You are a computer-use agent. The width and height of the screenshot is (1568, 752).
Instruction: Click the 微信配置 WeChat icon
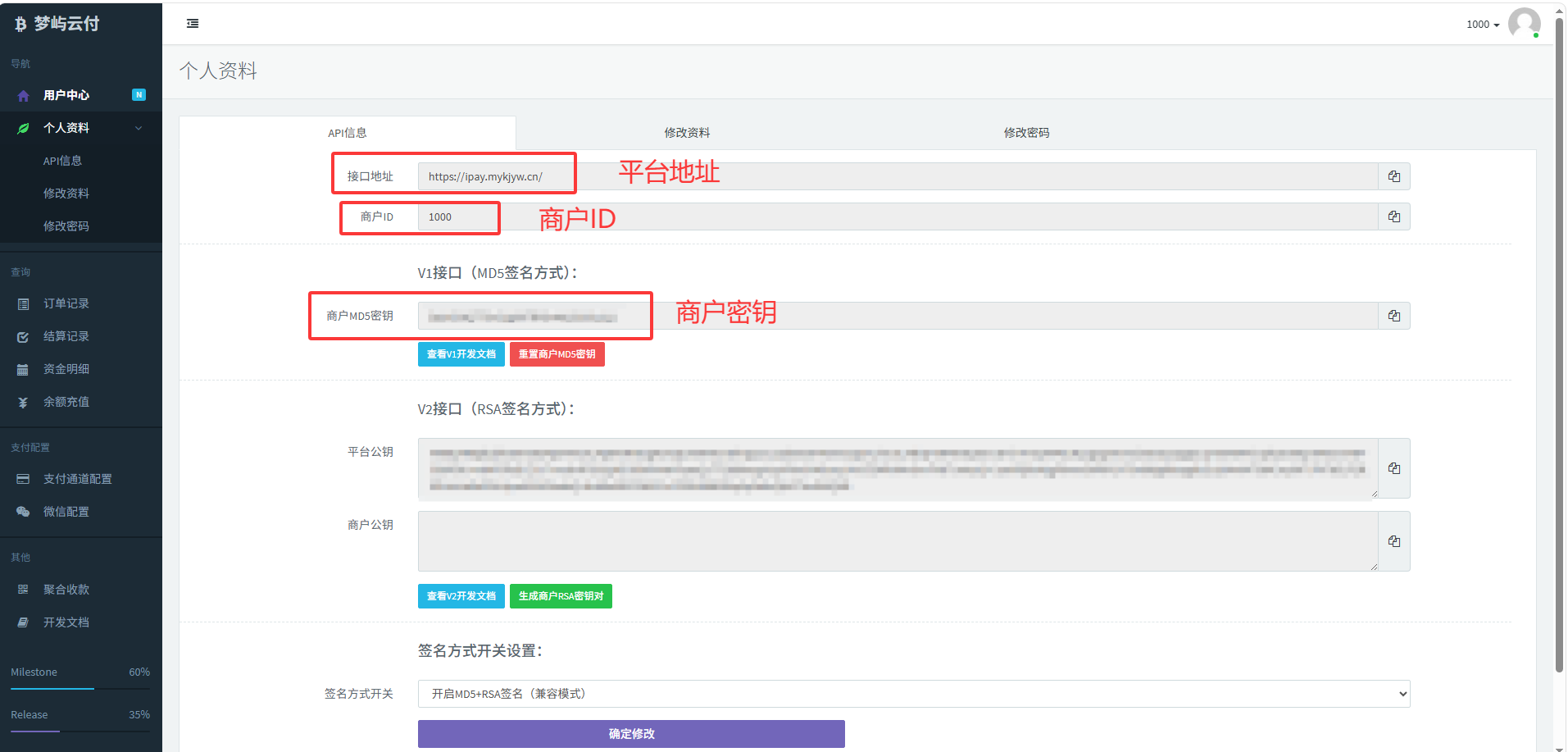click(23, 512)
